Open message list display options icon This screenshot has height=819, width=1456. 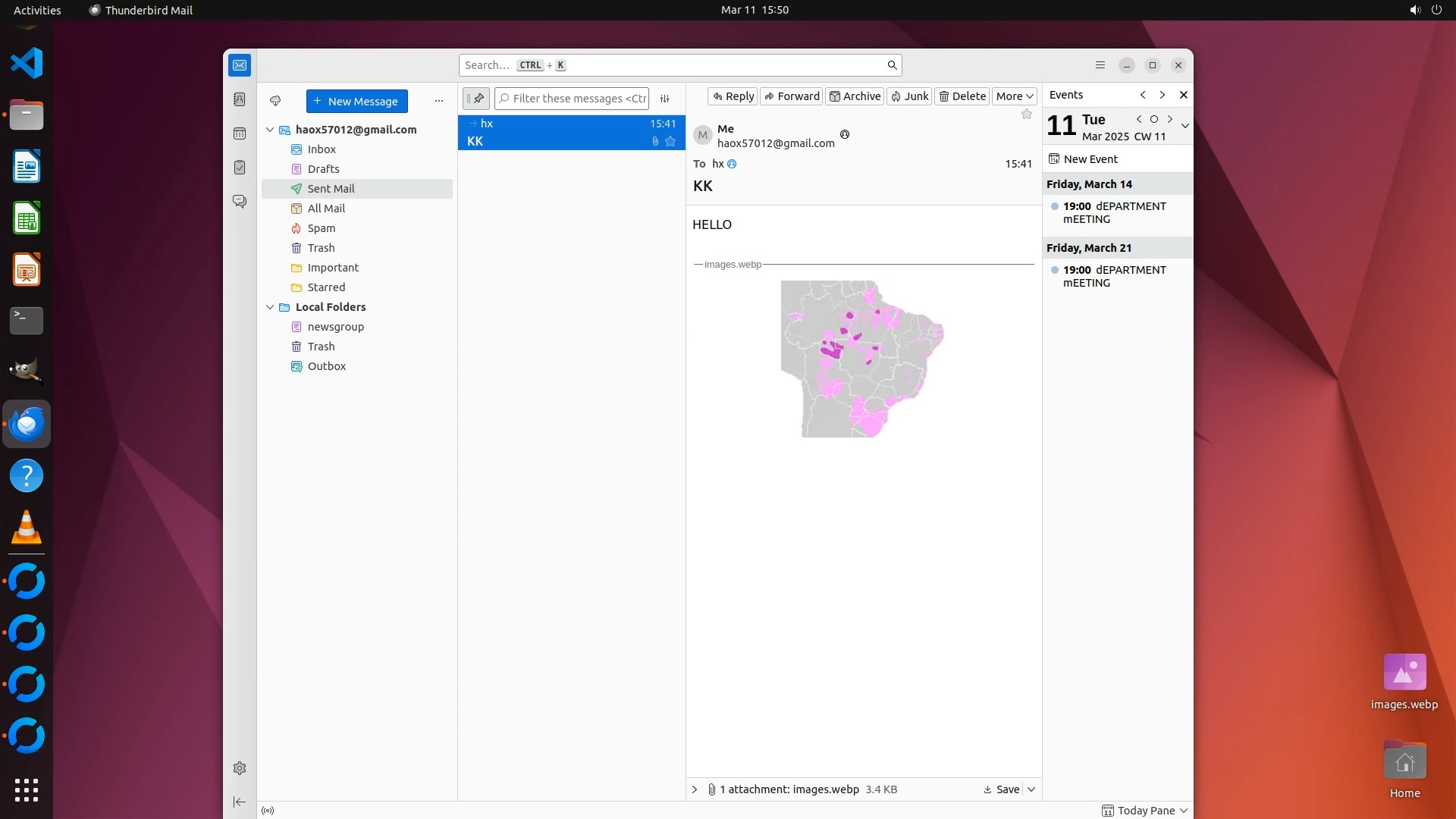(665, 99)
